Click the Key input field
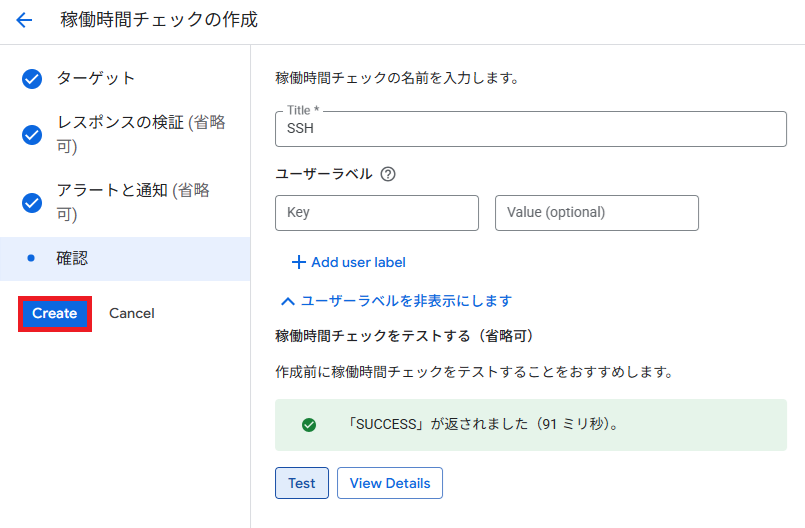 coord(377,213)
